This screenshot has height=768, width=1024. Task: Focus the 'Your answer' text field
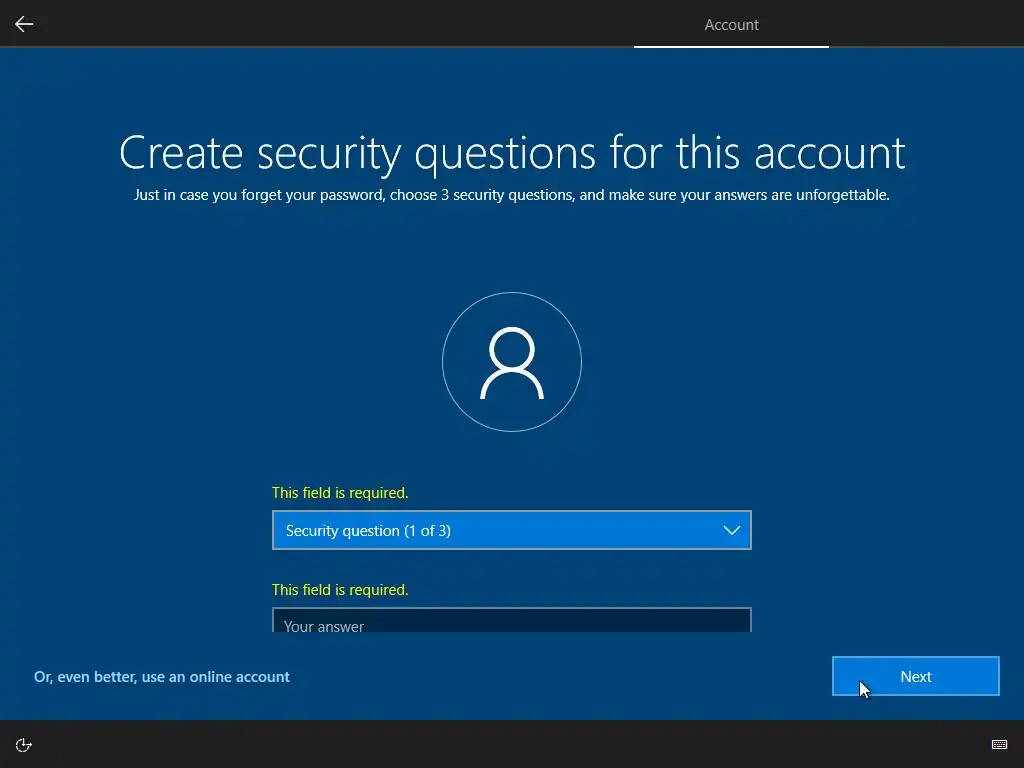pyautogui.click(x=511, y=620)
